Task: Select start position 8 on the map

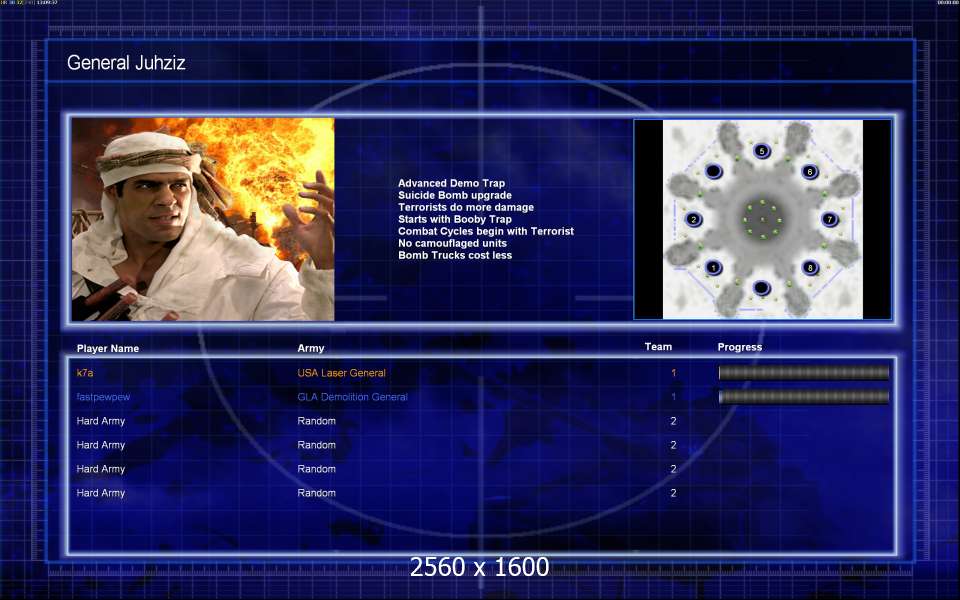Action: point(810,268)
